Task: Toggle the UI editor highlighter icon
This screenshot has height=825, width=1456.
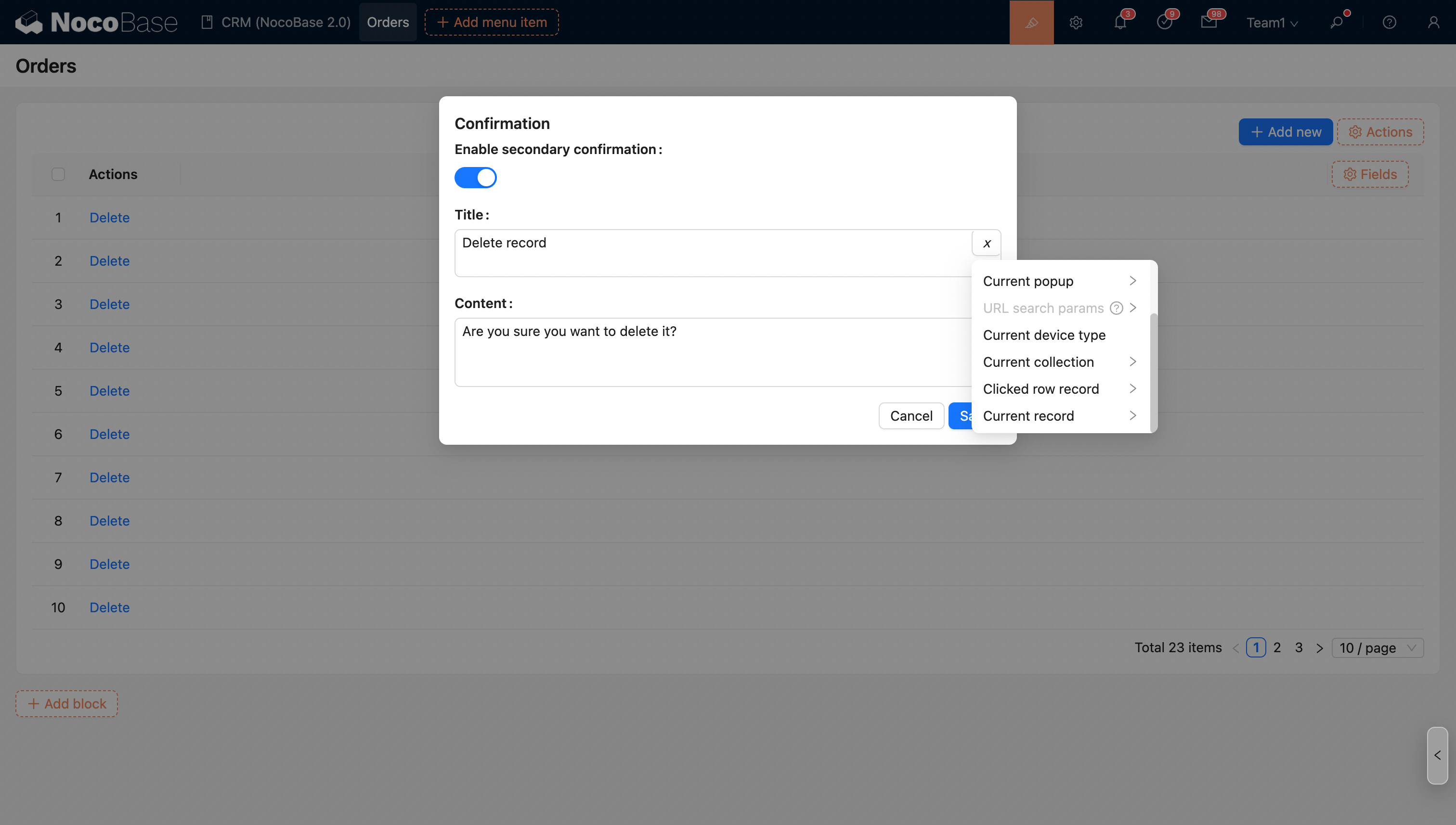Action: click(x=1031, y=22)
